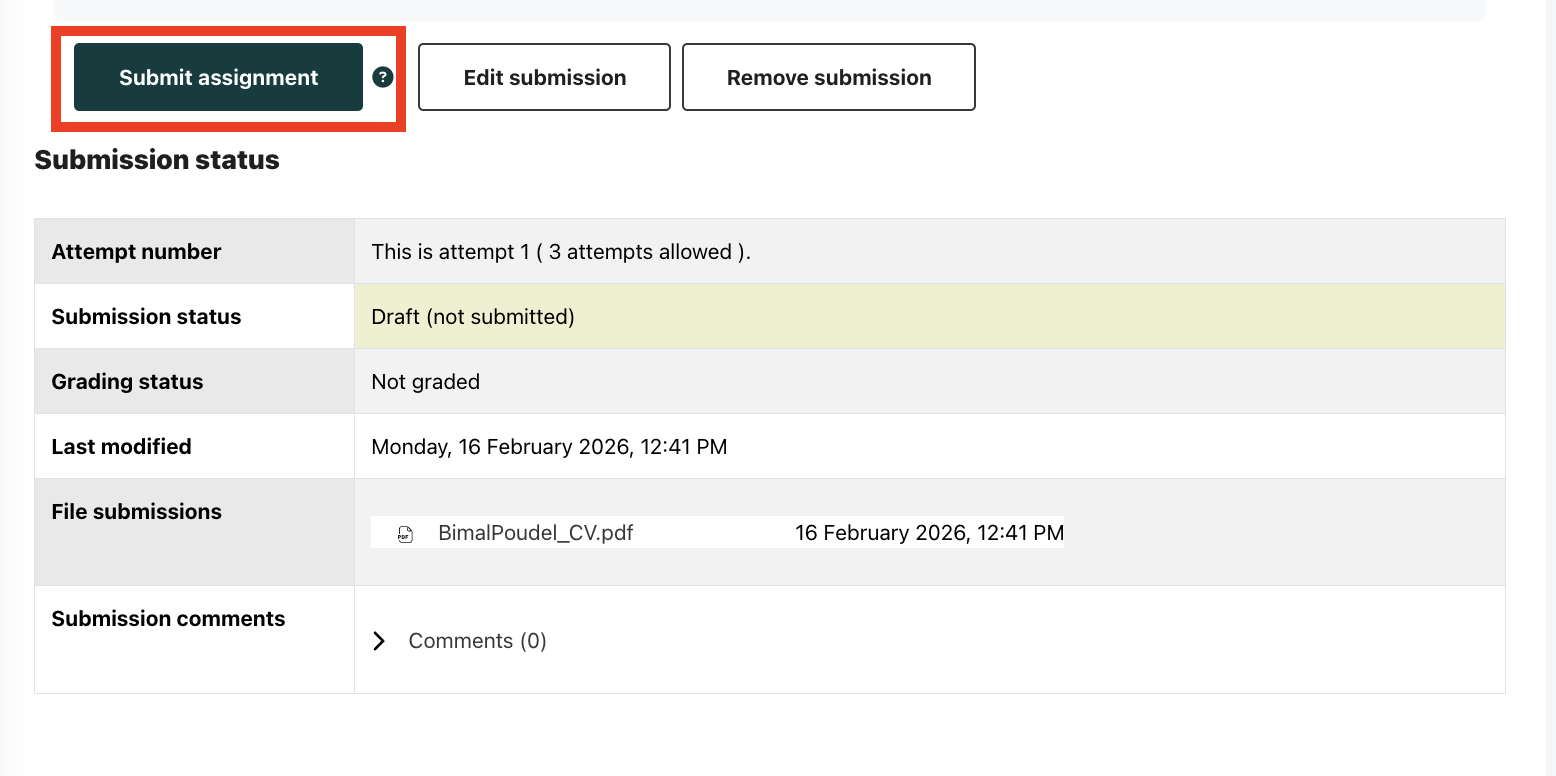The height and width of the screenshot is (776, 1556).
Task: Click the Submit assignment button
Action: [218, 77]
